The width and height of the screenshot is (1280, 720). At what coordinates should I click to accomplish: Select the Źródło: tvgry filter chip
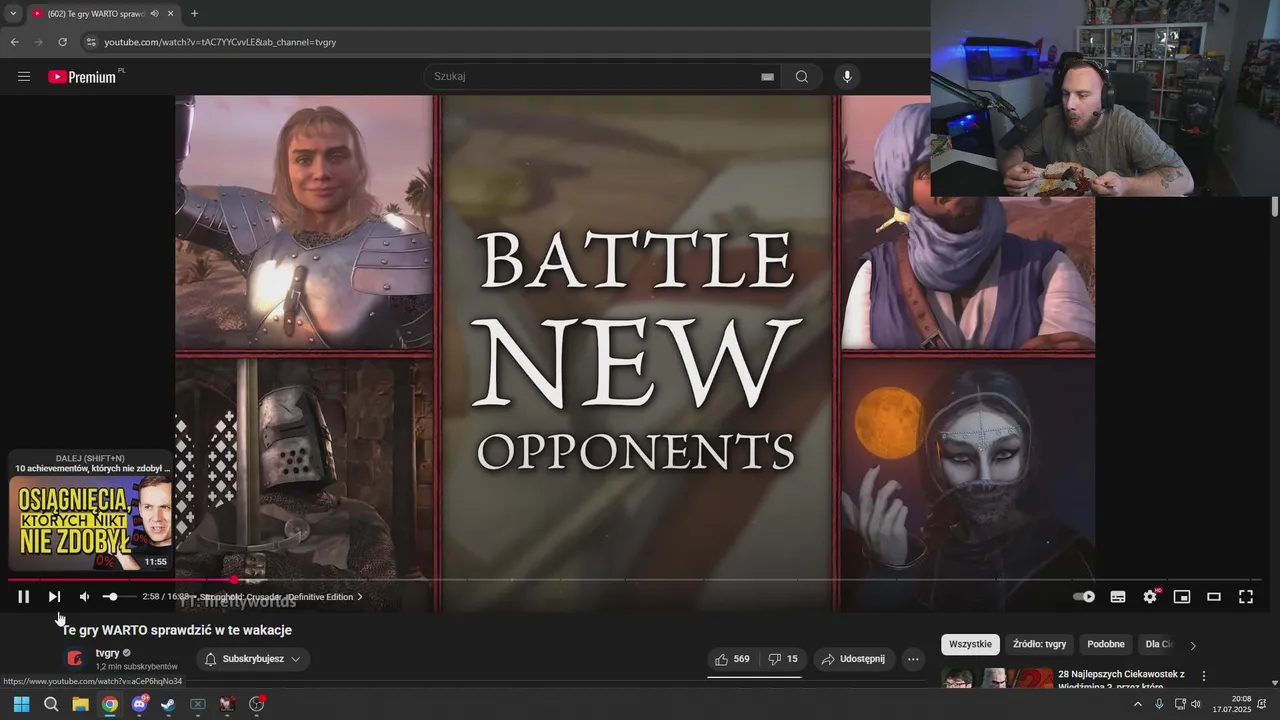click(x=1039, y=644)
